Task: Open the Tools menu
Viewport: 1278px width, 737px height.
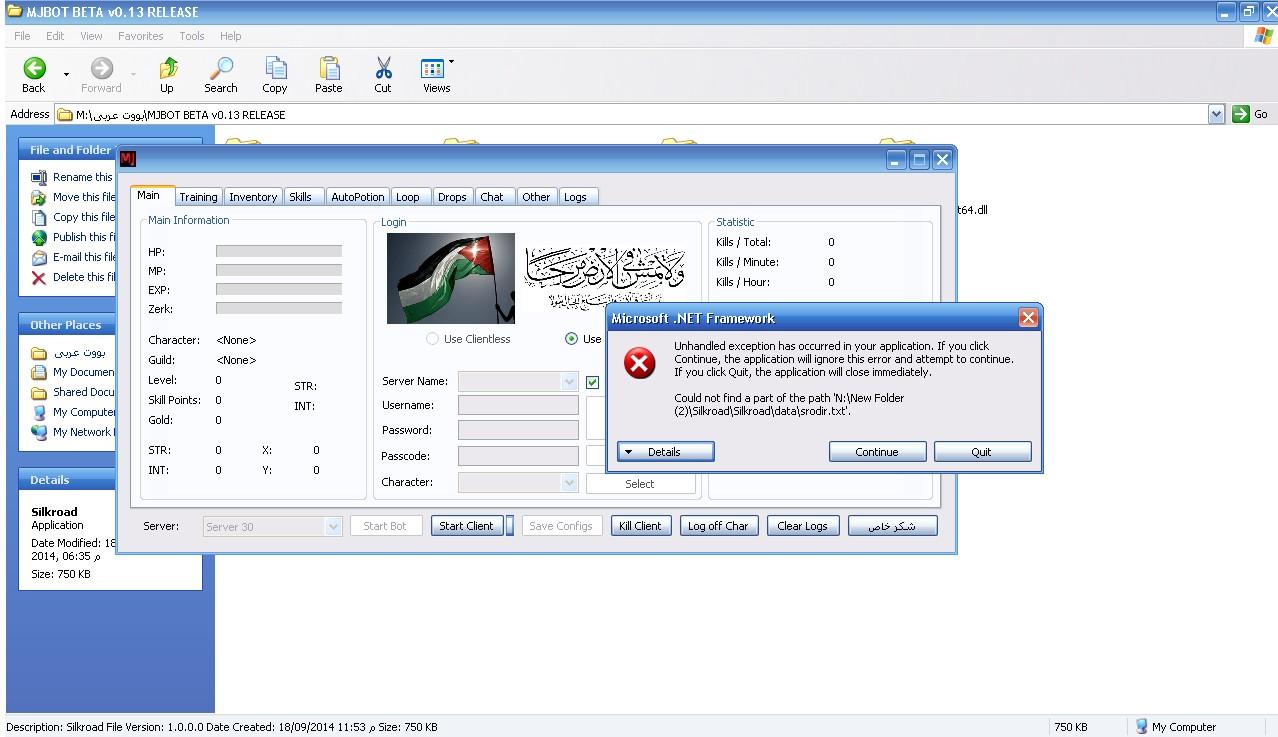Action: coord(192,36)
